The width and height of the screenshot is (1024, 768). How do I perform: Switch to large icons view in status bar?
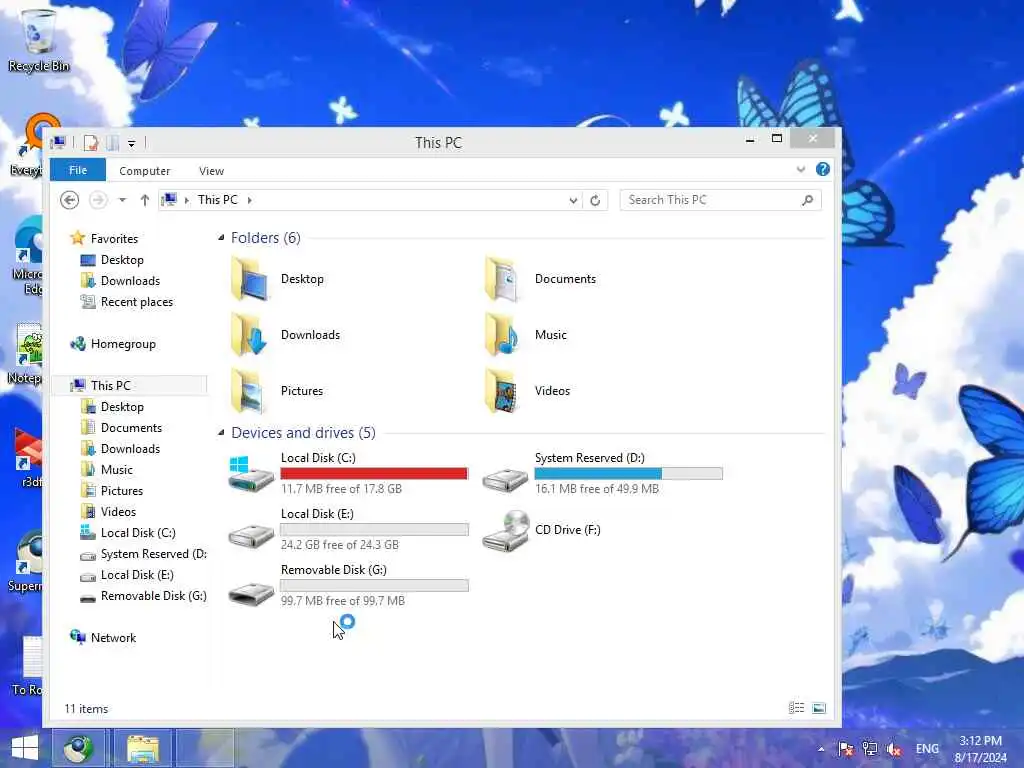819,708
